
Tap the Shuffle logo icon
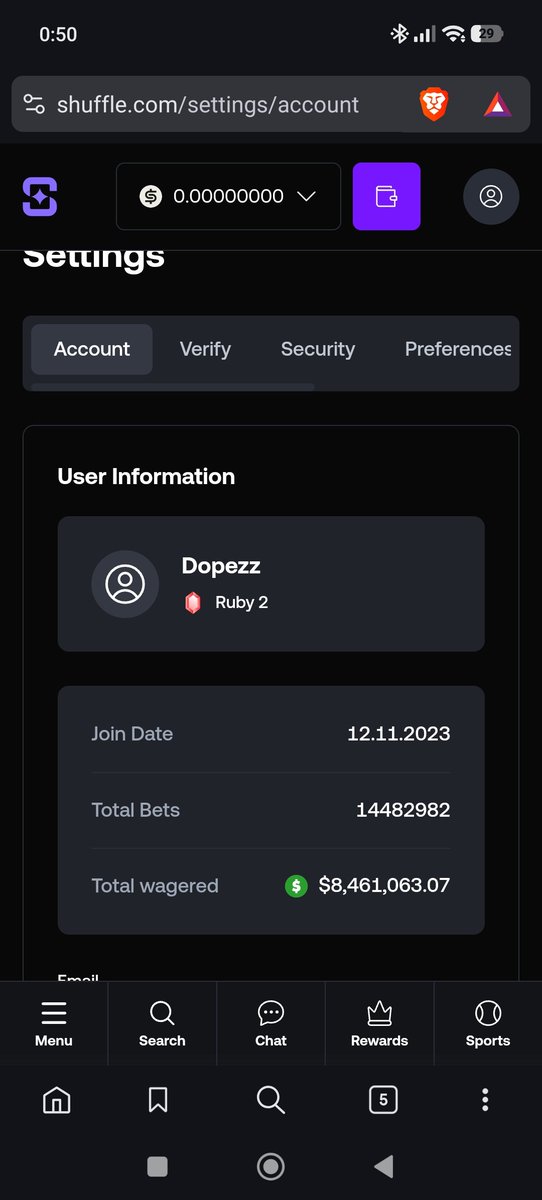coord(40,196)
